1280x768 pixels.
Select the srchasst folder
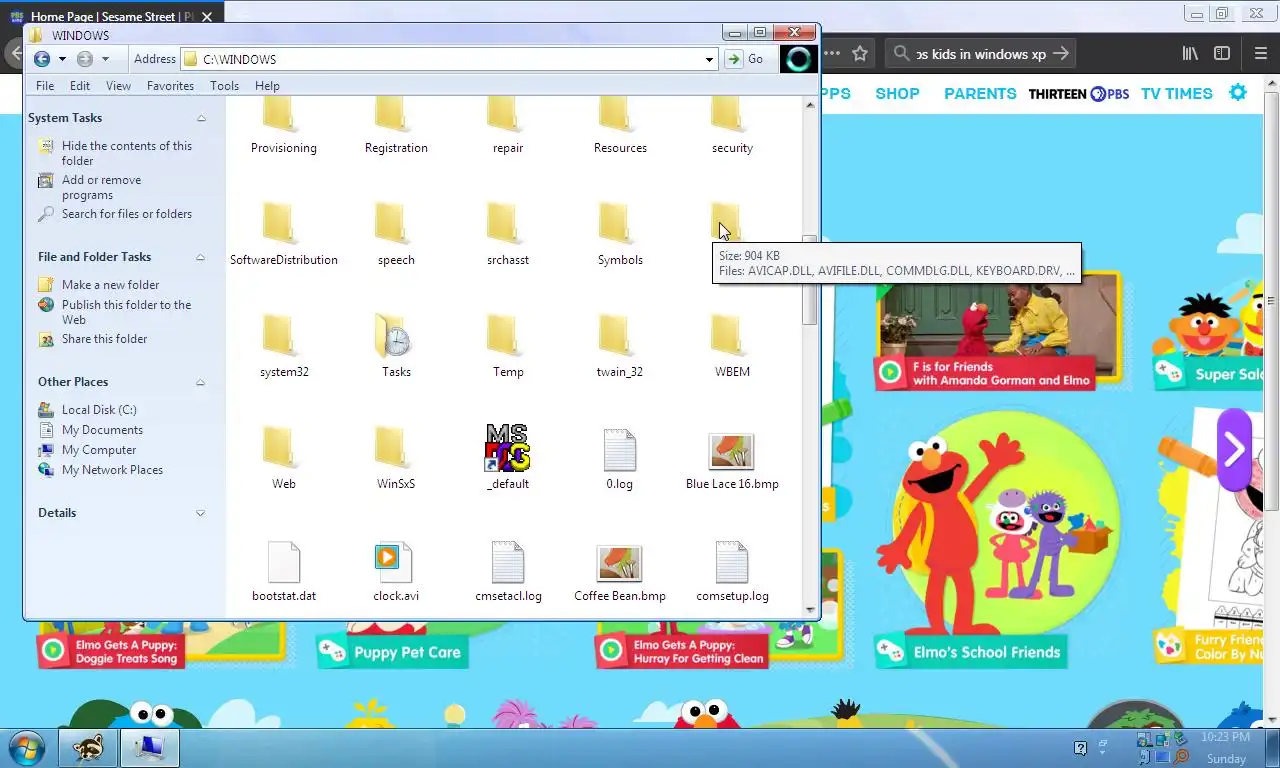[508, 234]
